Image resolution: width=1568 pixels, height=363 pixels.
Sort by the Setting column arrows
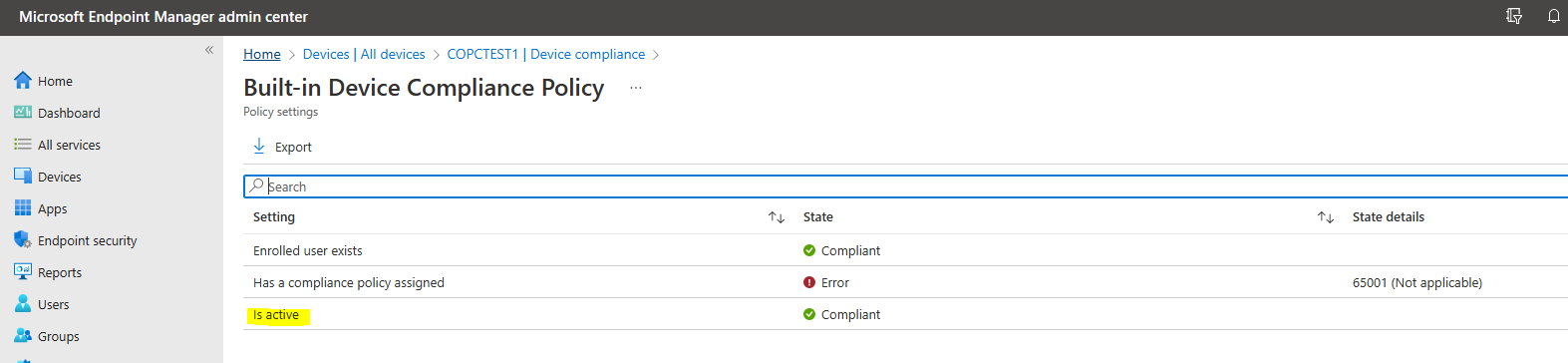[x=777, y=217]
